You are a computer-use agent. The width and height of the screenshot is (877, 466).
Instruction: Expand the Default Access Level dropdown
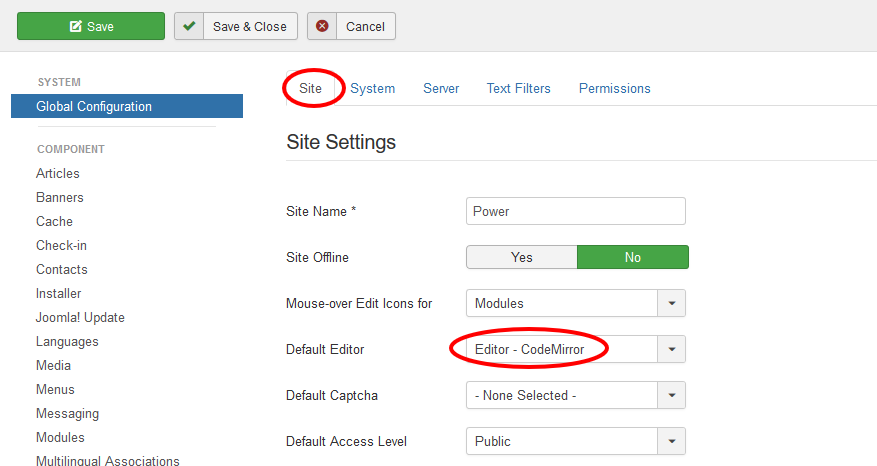point(671,441)
